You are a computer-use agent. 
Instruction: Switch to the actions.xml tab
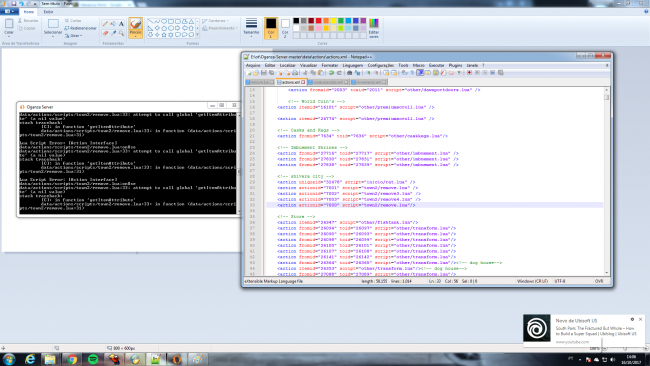coord(291,82)
